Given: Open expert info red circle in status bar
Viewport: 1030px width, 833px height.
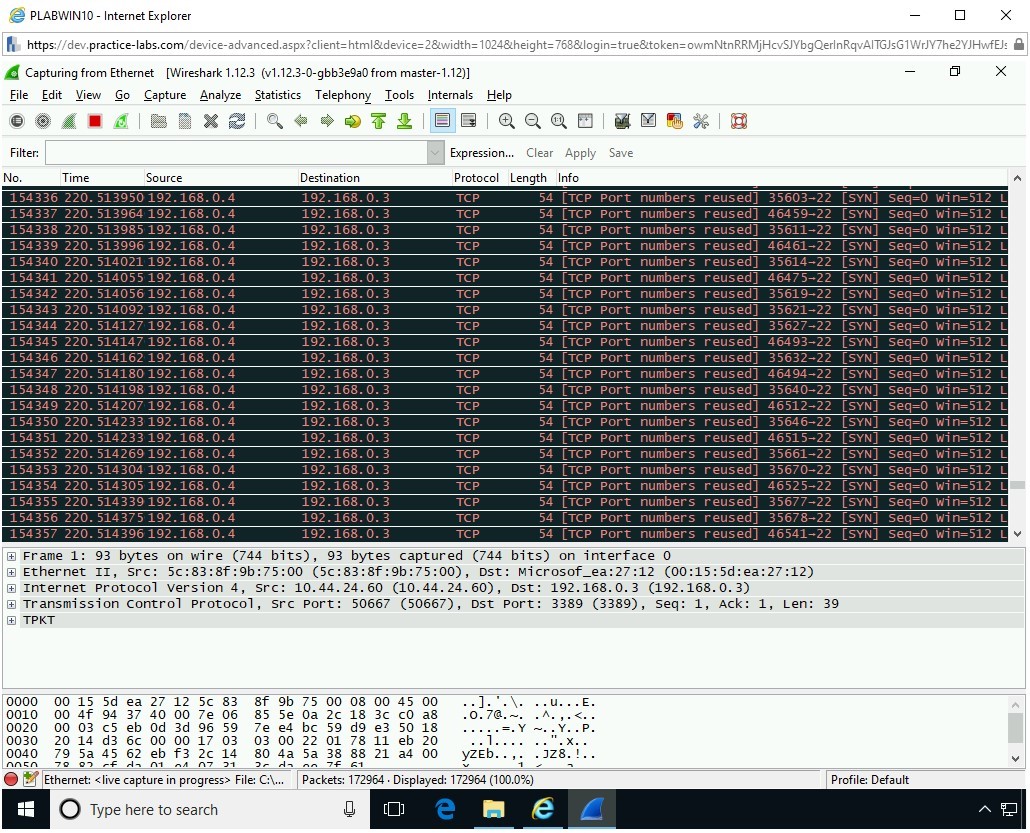Looking at the screenshot, I should point(12,779).
